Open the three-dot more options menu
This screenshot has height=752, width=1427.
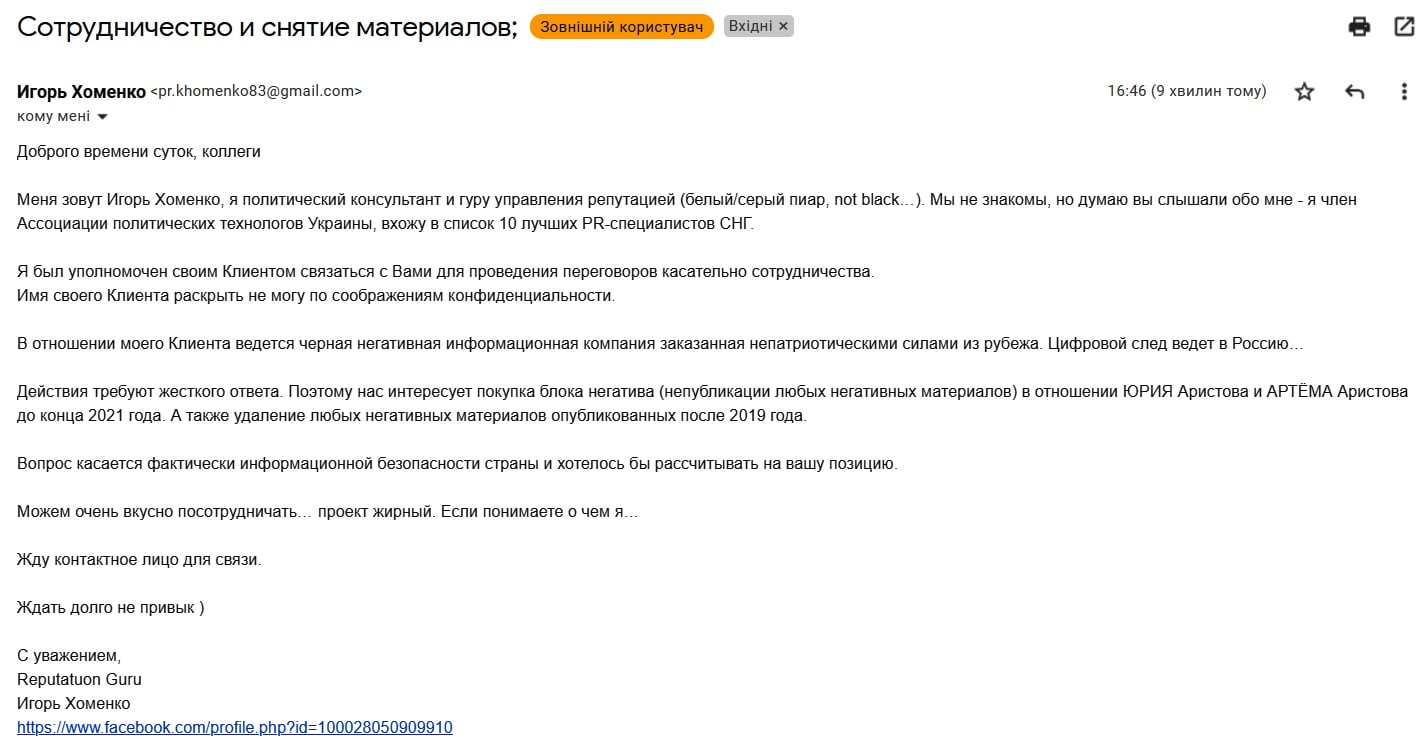[1404, 92]
